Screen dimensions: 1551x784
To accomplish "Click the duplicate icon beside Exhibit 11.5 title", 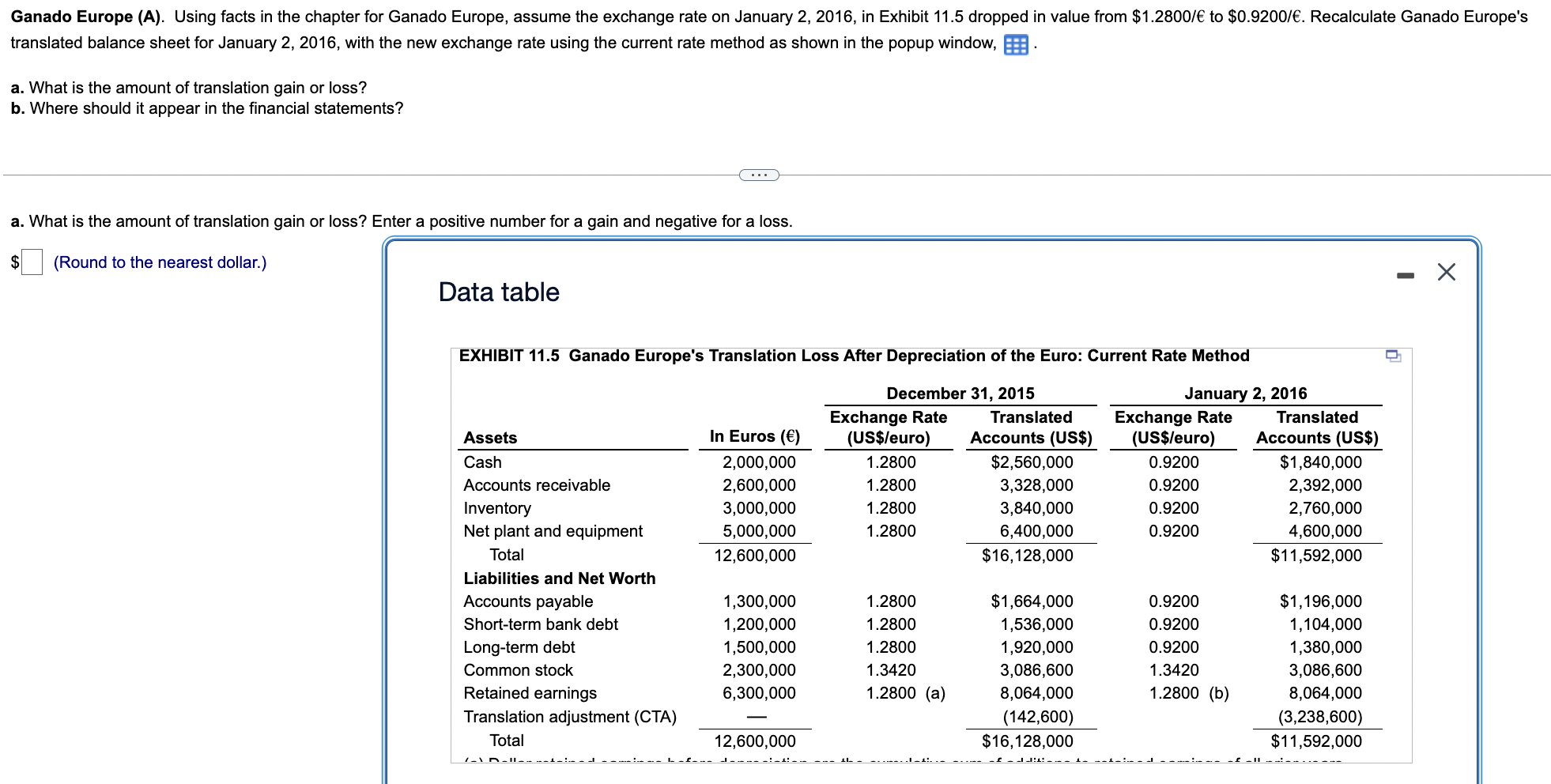I will click(x=1394, y=356).
